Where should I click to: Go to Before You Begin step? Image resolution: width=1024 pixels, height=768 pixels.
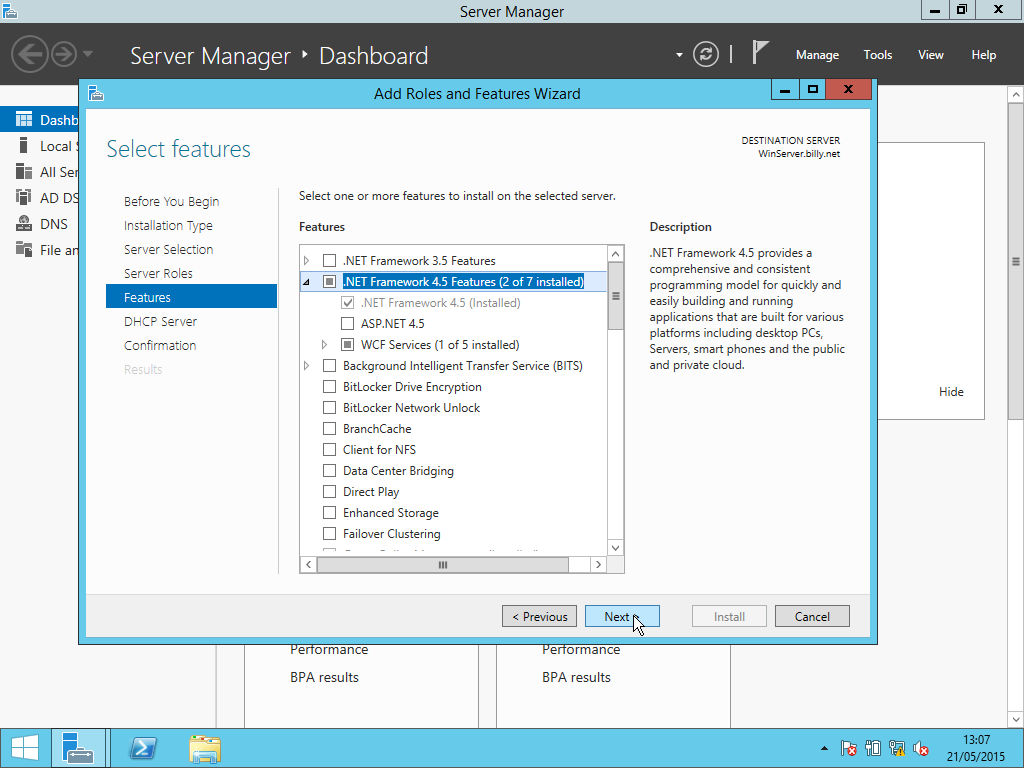point(171,201)
